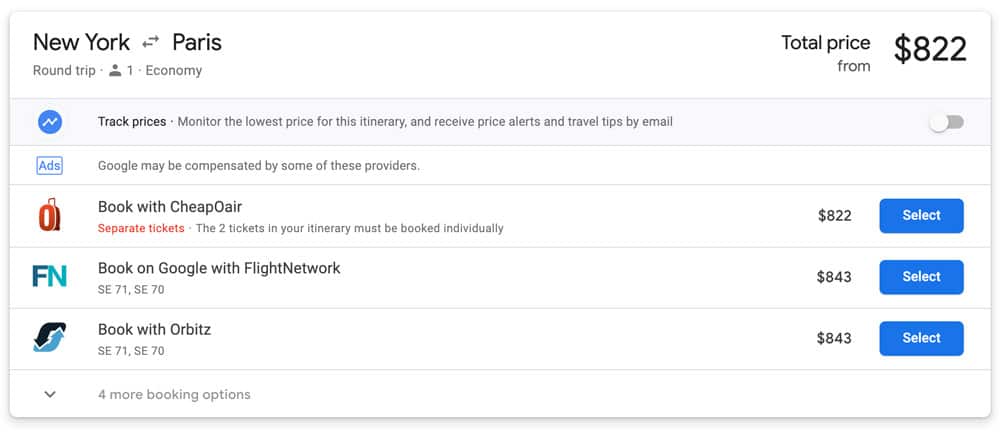Select the Orbitz booking option

[921, 338]
